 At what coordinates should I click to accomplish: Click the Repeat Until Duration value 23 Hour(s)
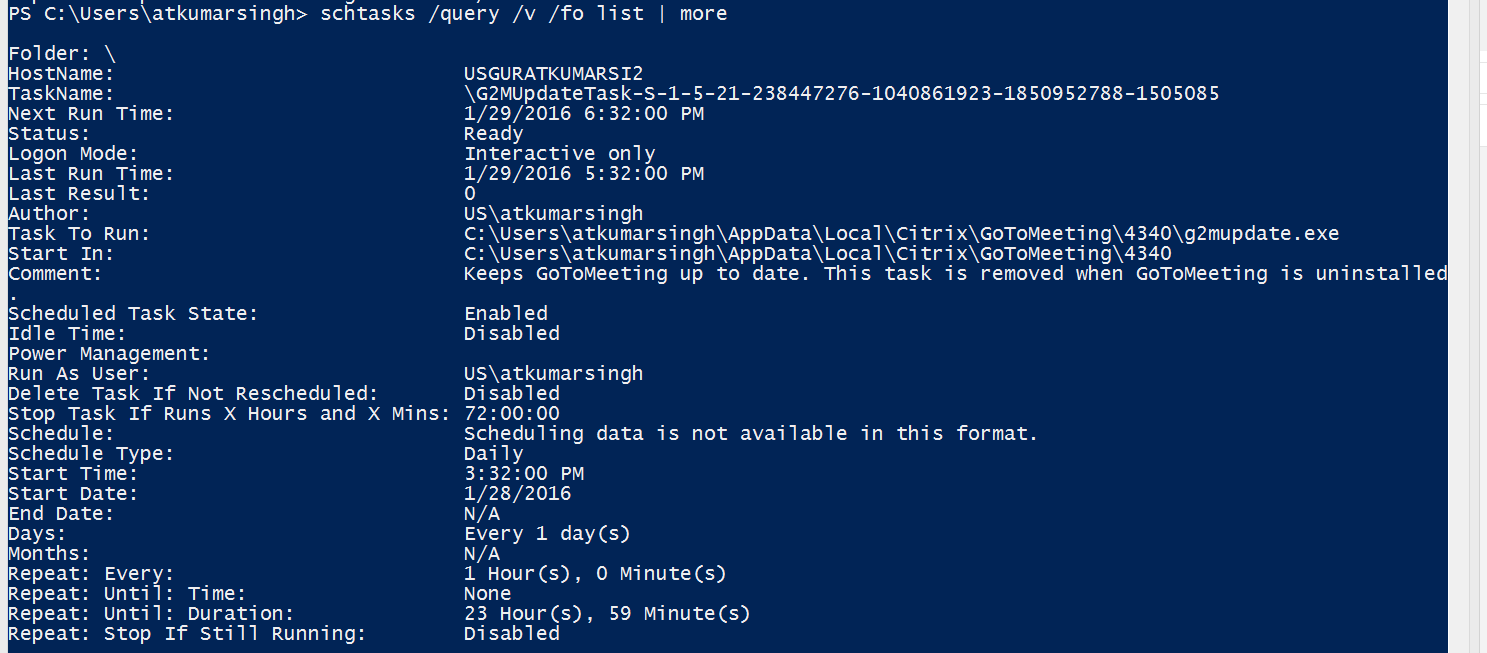[x=607, y=613]
